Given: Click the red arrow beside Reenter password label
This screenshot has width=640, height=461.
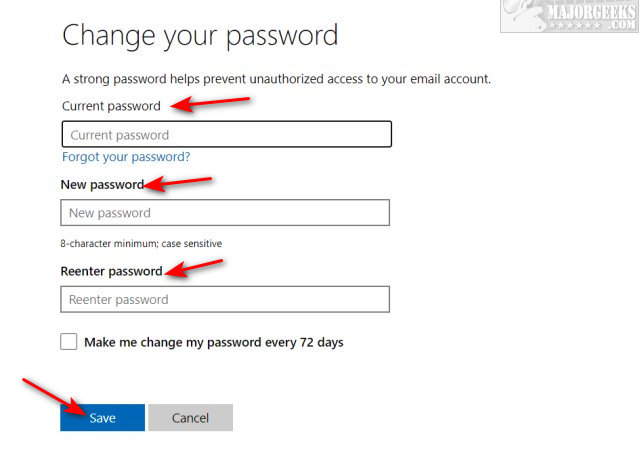Looking at the screenshot, I should (x=194, y=268).
